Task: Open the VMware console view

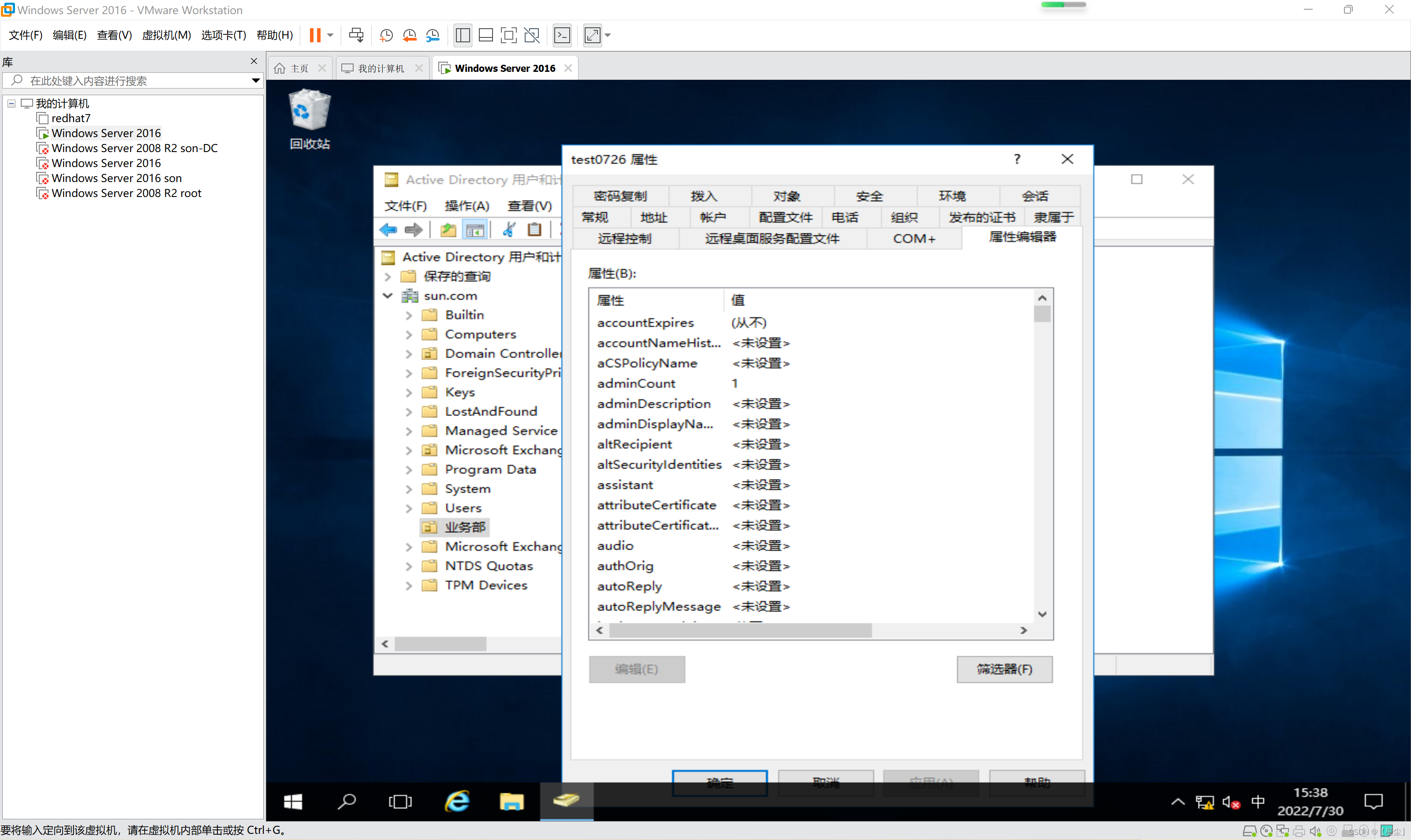Action: coord(562,35)
